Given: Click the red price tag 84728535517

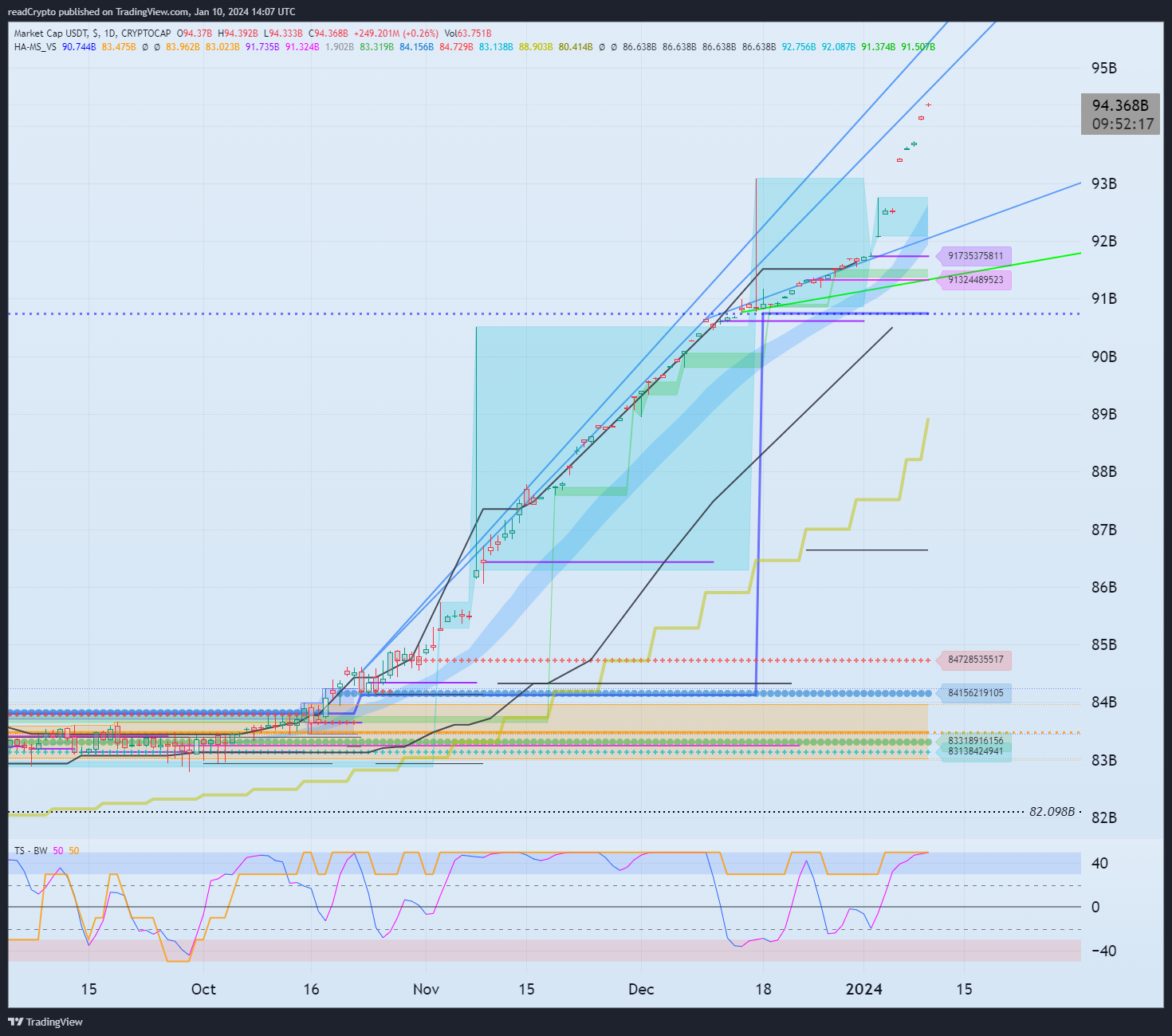Looking at the screenshot, I should click(975, 660).
